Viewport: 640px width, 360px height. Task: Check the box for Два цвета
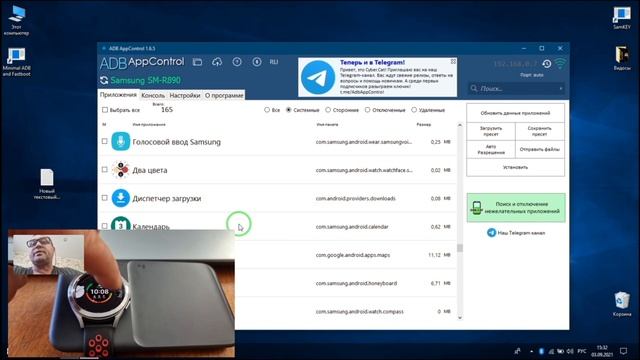click(104, 169)
